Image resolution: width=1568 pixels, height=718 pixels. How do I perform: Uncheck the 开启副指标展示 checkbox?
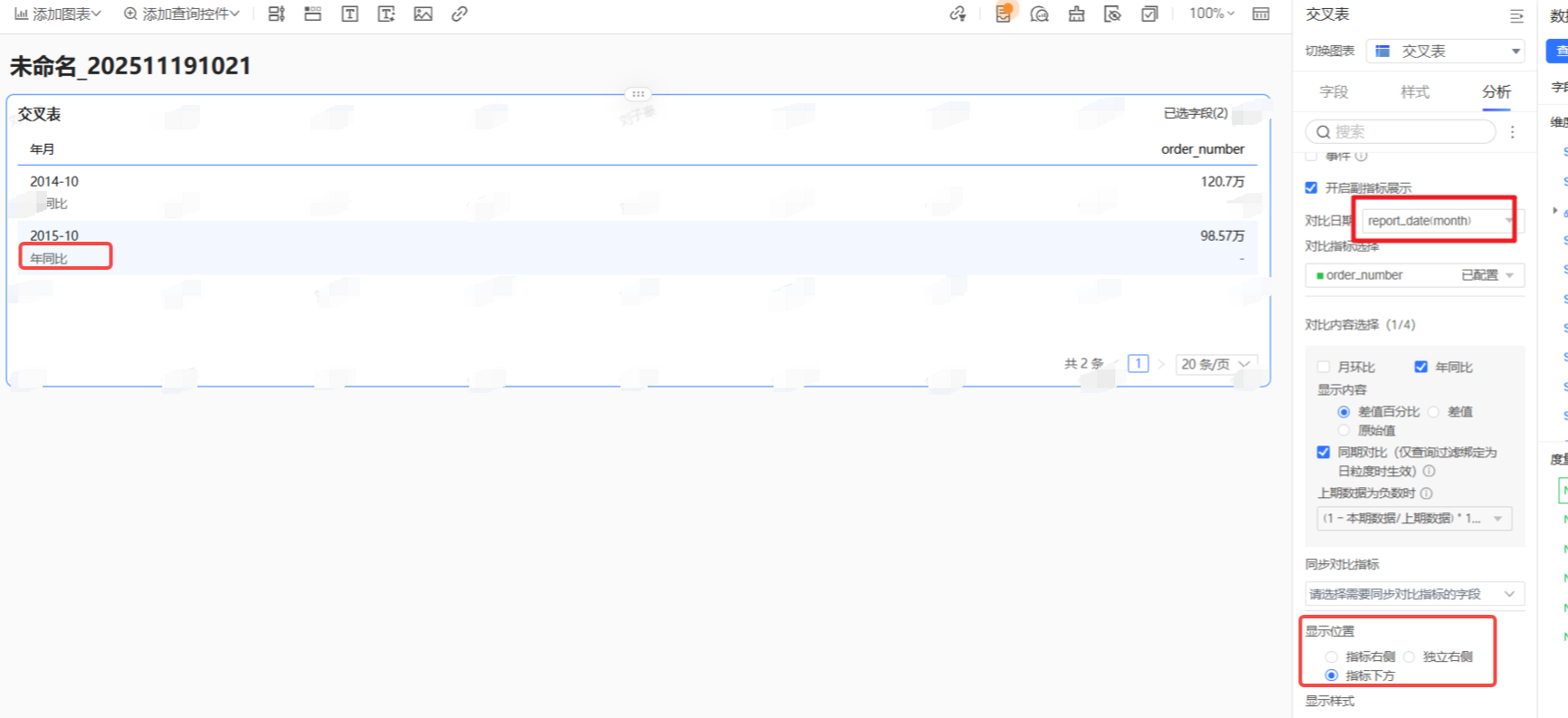click(1311, 187)
